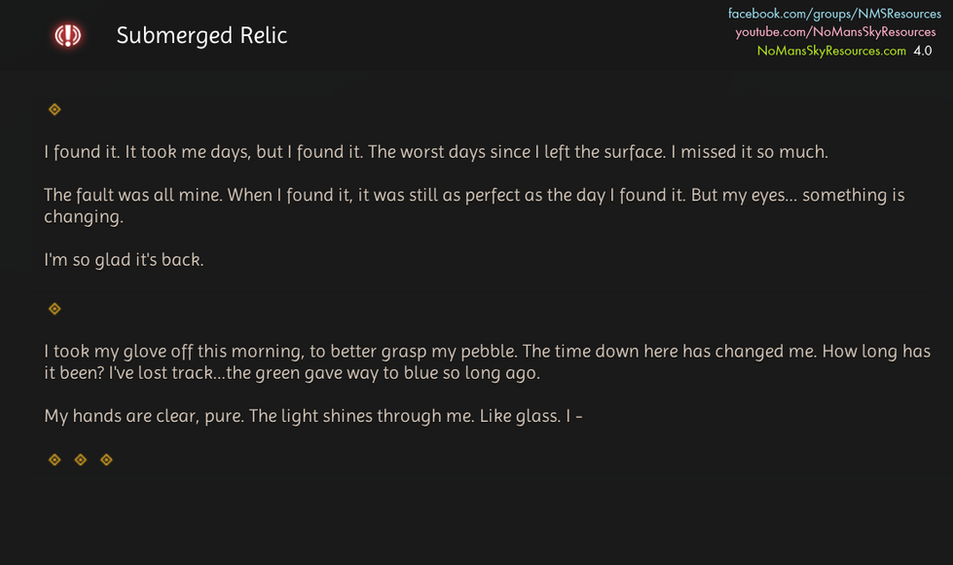Screen dimensions: 953x565
Task: Click the Submerged Relic title
Action: point(201,36)
